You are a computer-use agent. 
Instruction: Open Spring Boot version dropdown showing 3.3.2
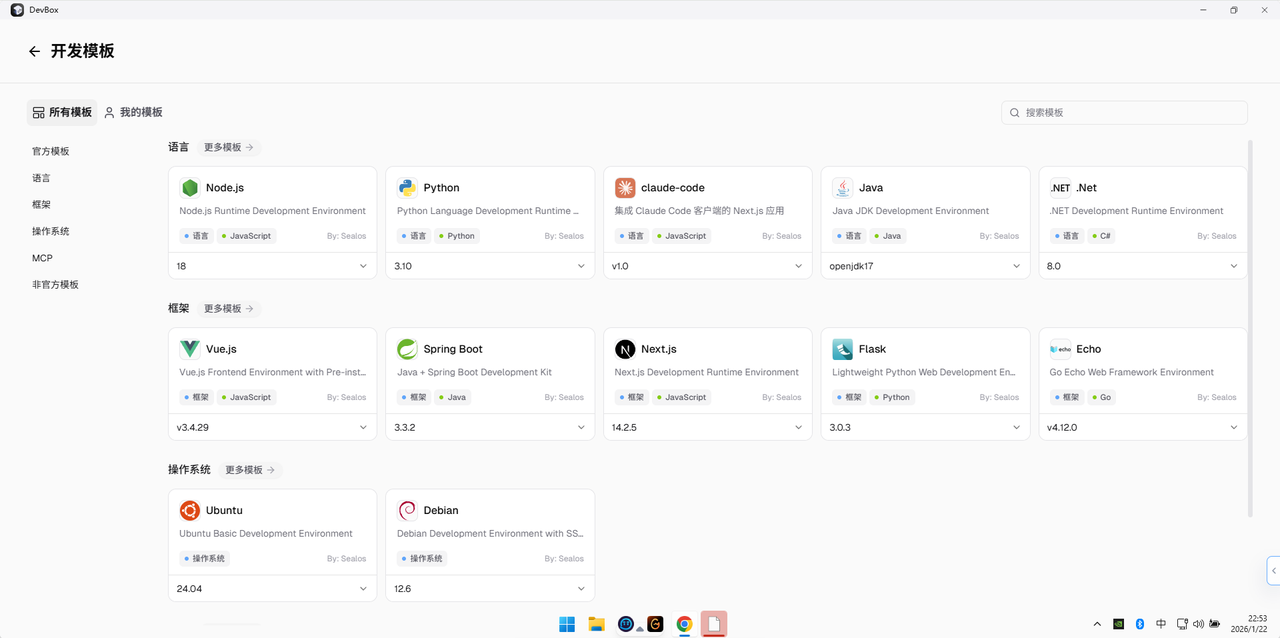[x=490, y=427]
